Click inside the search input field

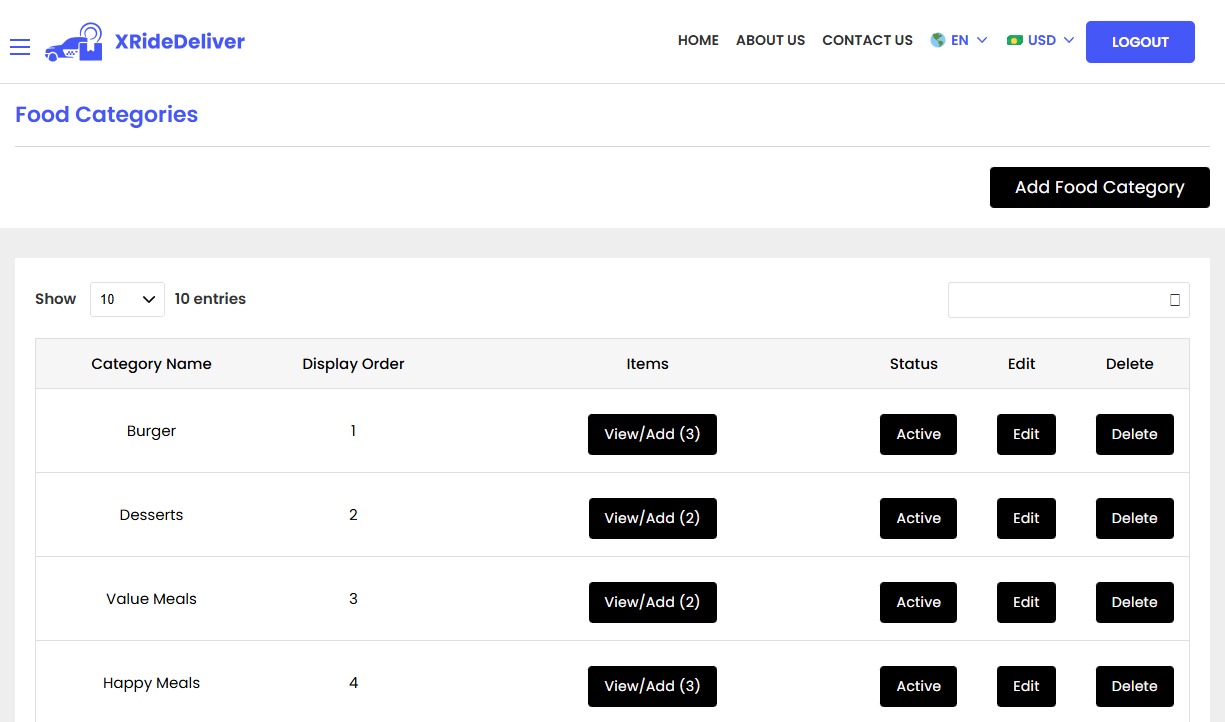tap(1050, 300)
